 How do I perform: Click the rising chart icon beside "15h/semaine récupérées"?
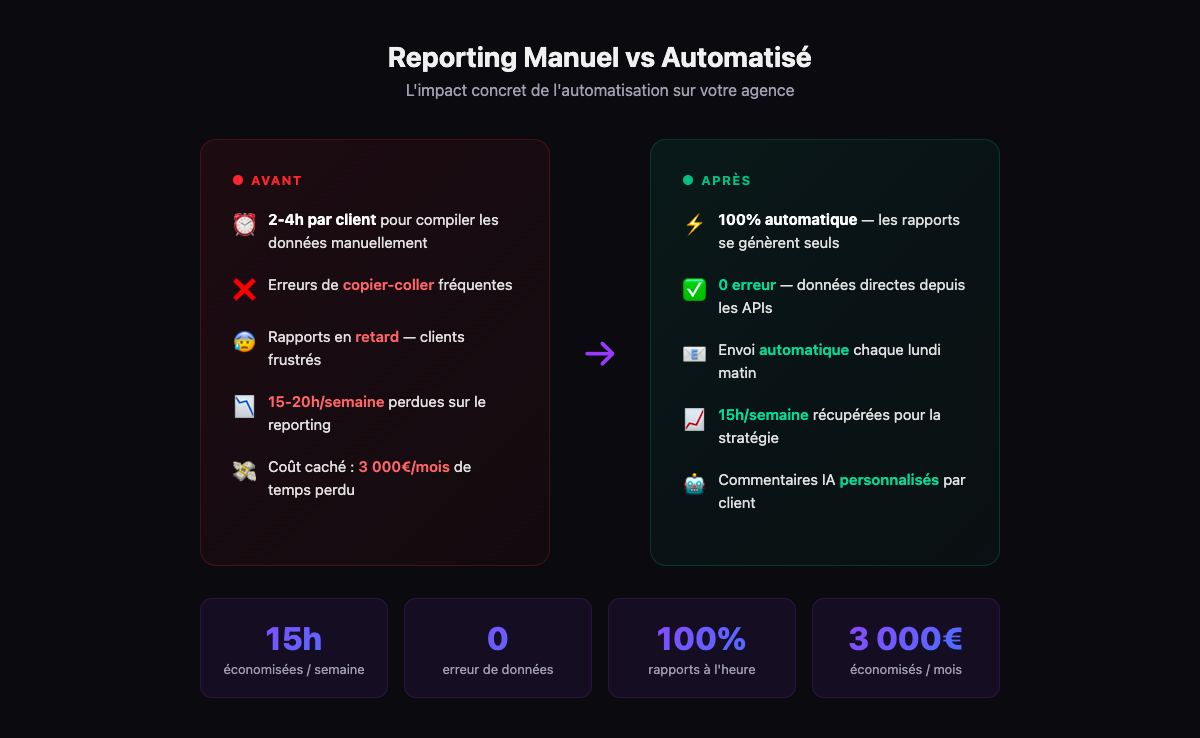[694, 418]
